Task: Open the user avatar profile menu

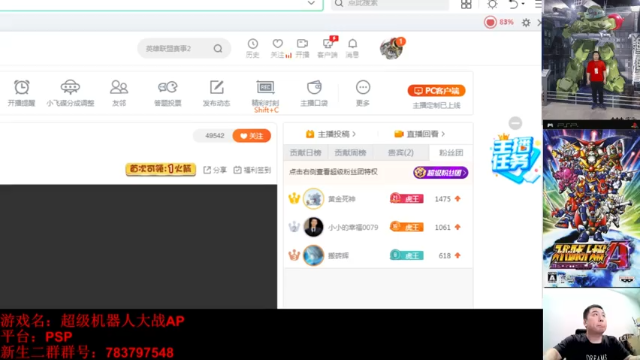Action: [391, 49]
